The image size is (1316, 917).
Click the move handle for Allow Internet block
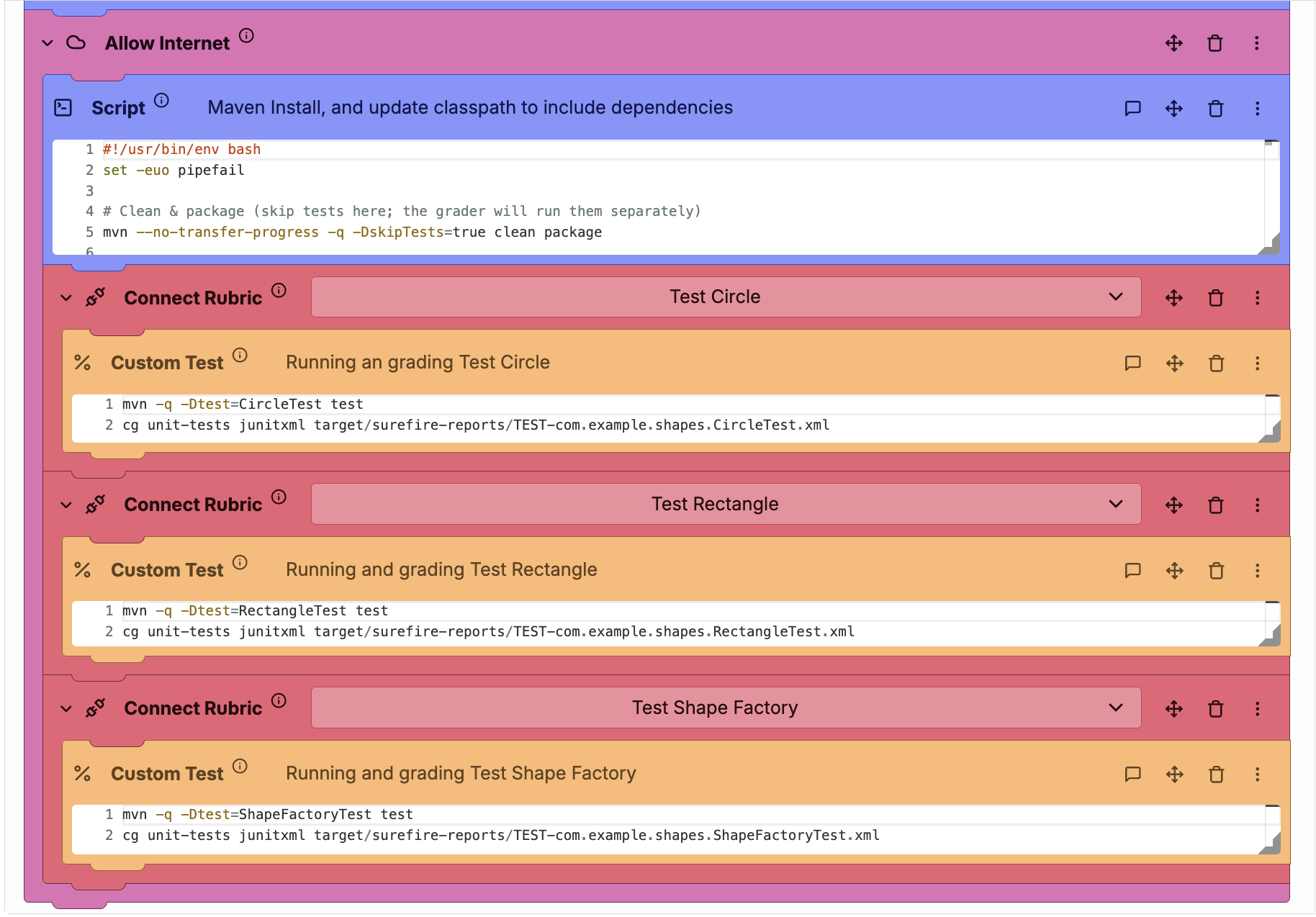(x=1173, y=43)
